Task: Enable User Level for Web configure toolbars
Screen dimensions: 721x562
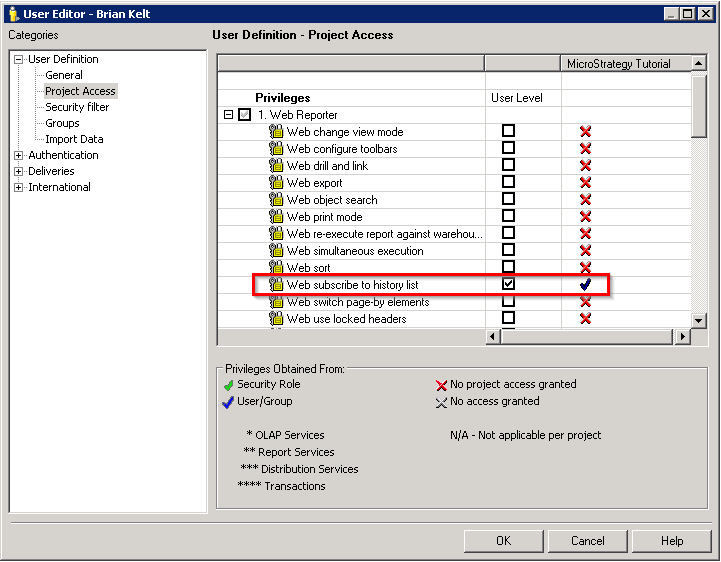Action: point(508,148)
